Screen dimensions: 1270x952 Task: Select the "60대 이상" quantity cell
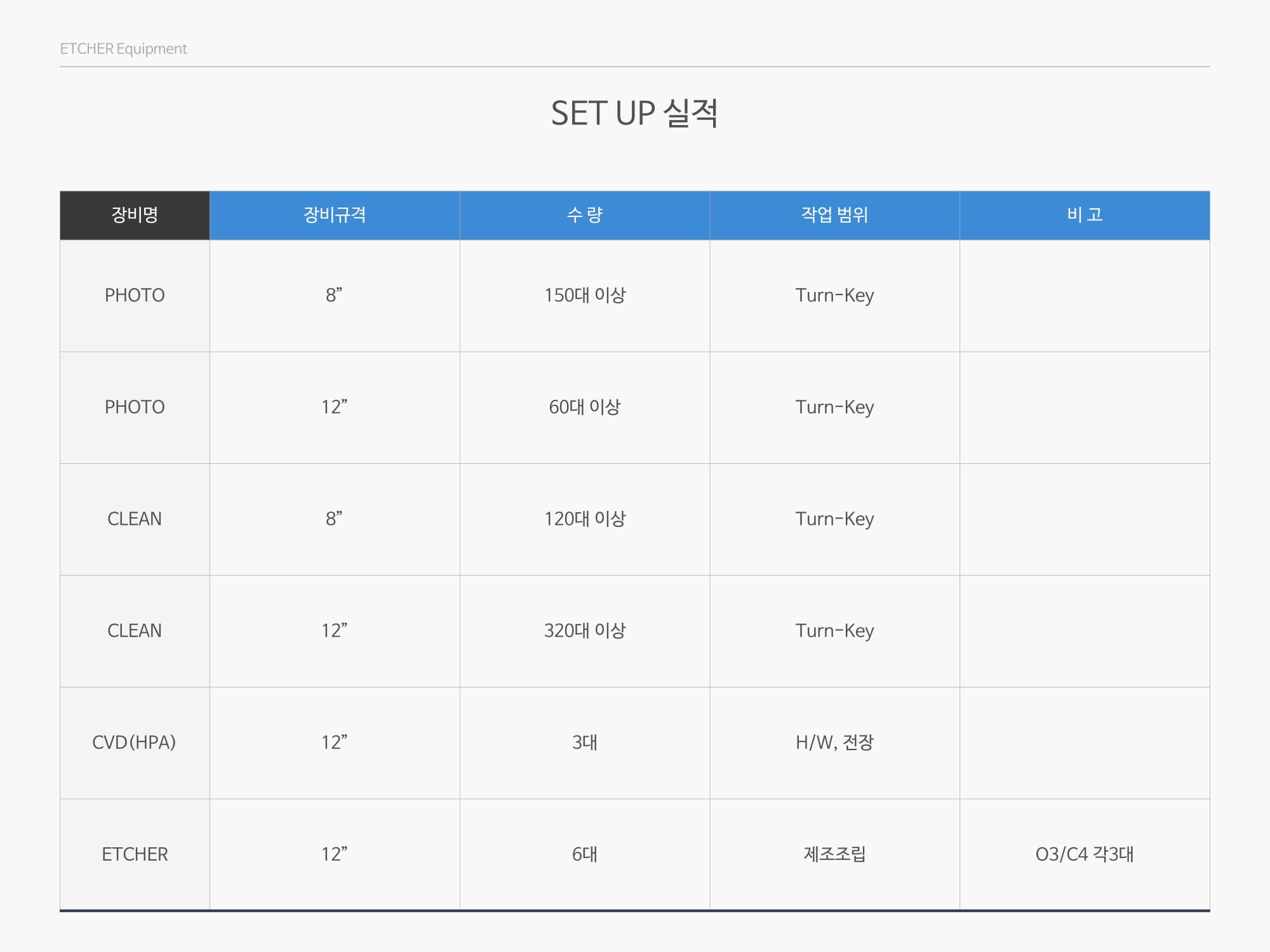click(584, 407)
